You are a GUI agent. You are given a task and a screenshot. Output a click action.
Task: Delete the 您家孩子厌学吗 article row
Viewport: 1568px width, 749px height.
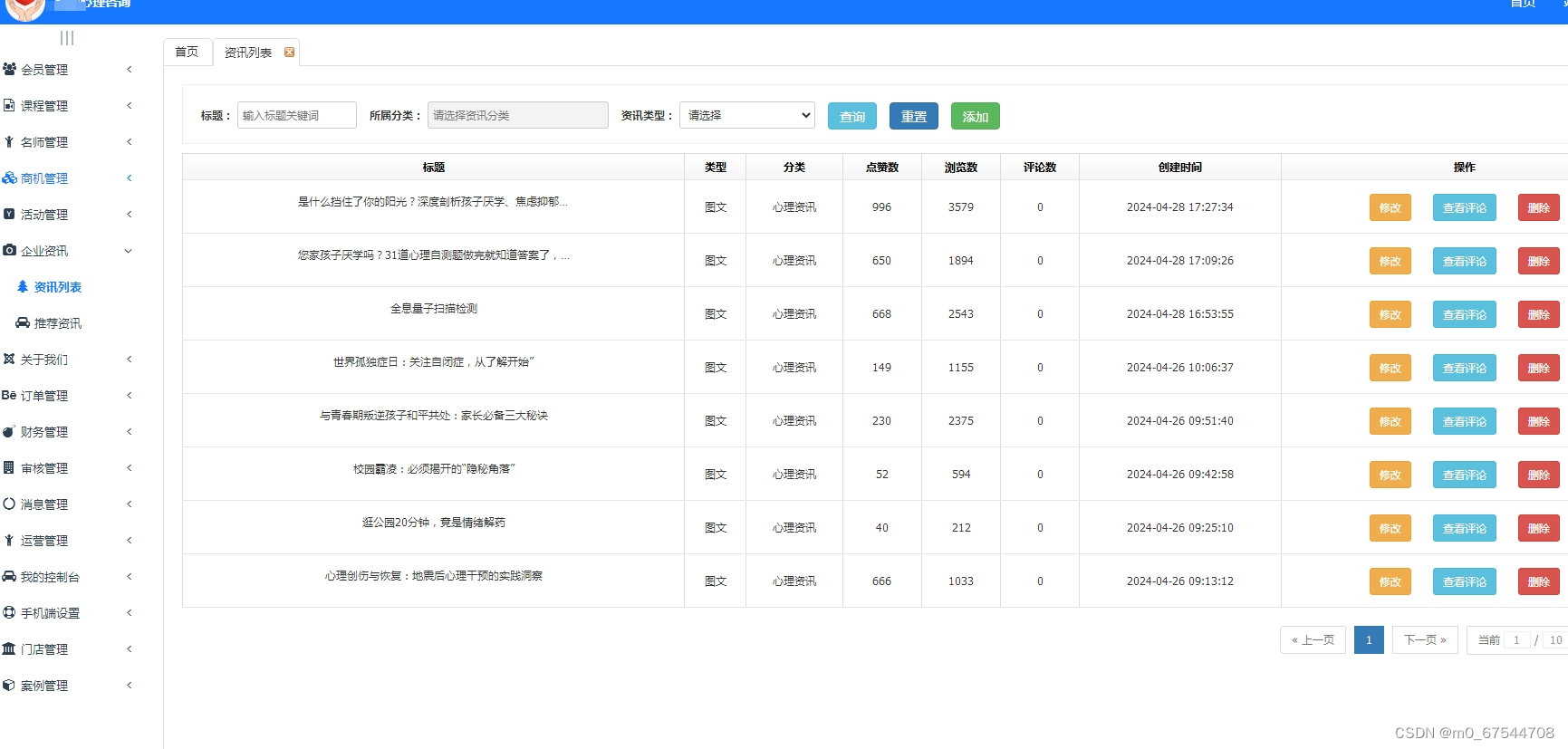(1539, 261)
